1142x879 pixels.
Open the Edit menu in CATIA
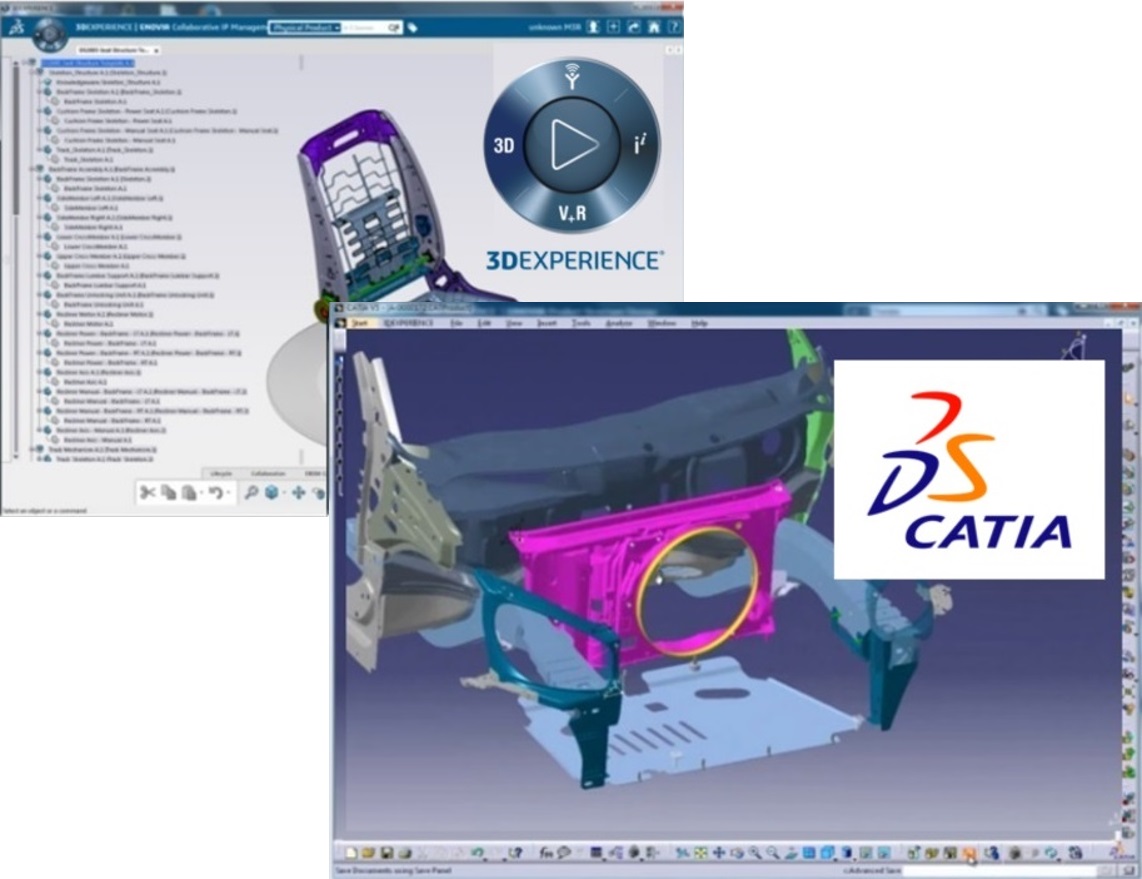484,323
